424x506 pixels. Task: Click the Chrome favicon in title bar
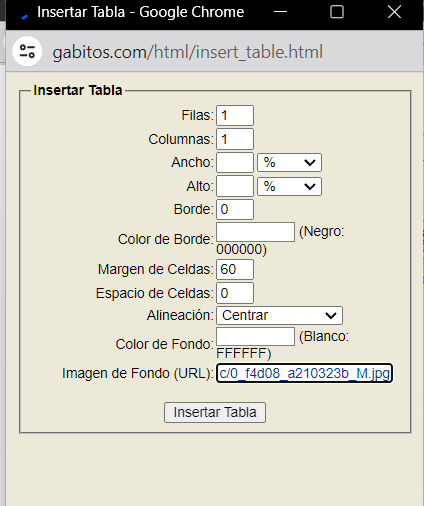click(24, 16)
